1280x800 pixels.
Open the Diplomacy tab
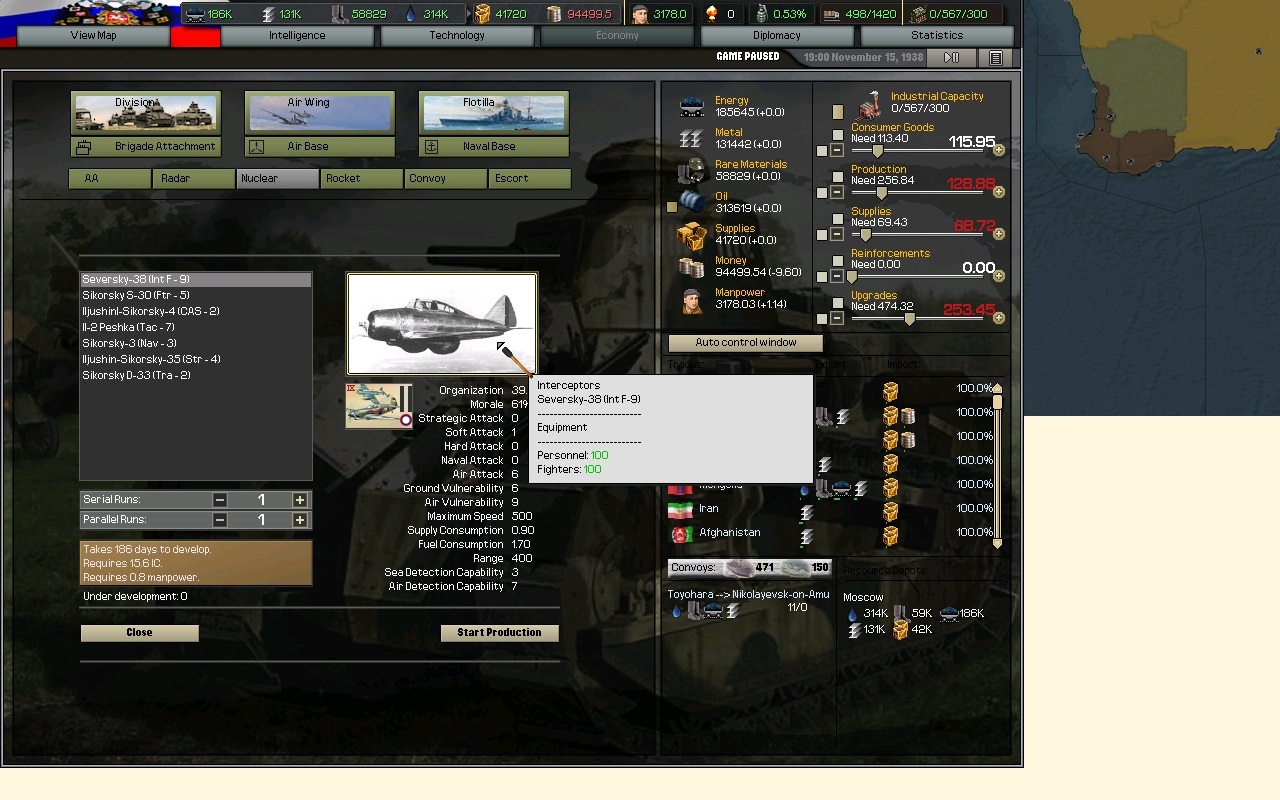777,36
